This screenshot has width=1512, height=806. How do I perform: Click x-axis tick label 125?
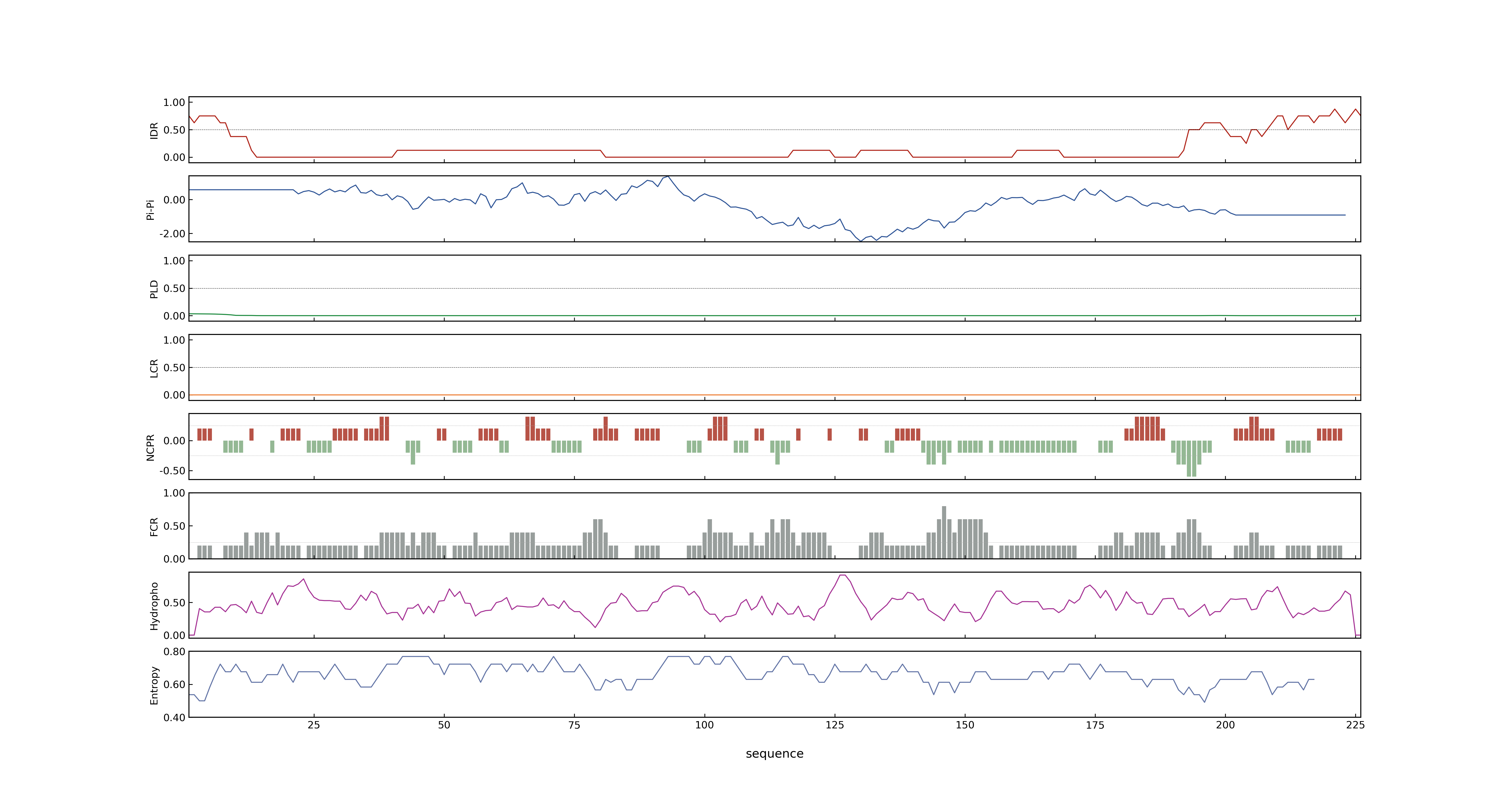pos(835,725)
